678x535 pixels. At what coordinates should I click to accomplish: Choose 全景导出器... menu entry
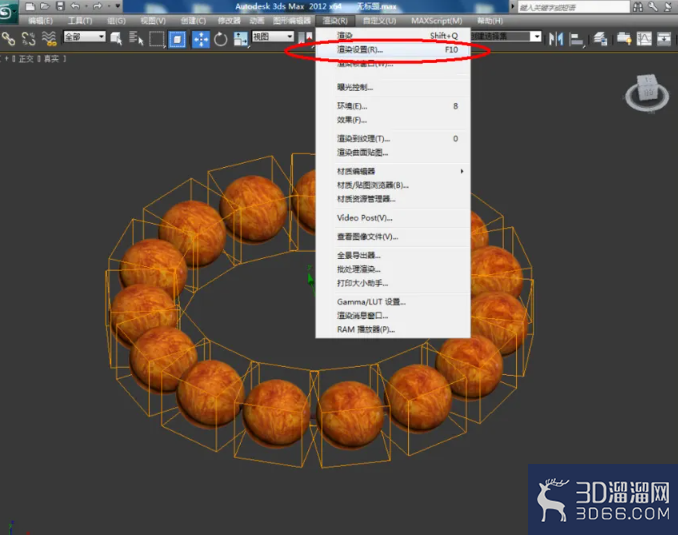(x=393, y=255)
